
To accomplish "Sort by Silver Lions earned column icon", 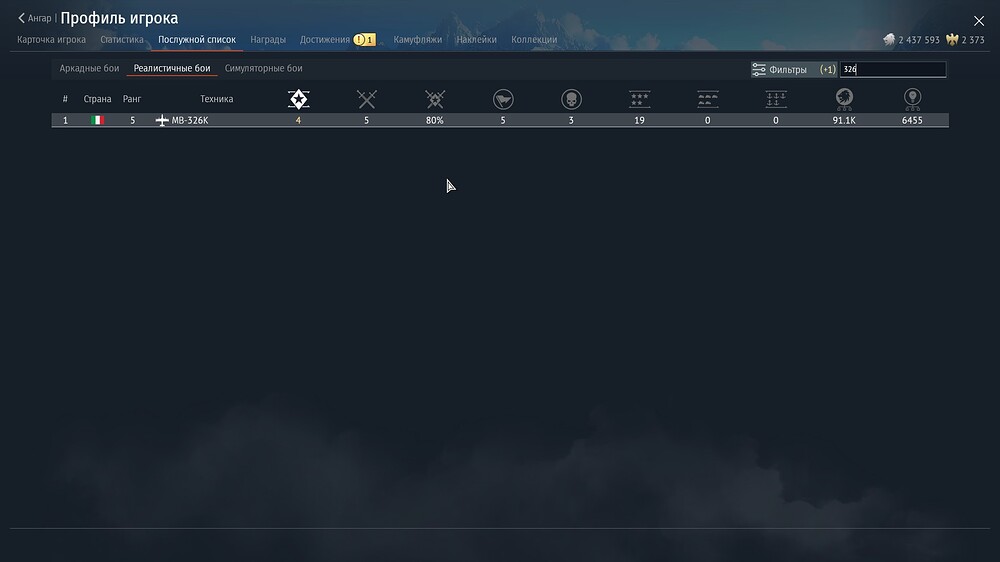I will [844, 99].
